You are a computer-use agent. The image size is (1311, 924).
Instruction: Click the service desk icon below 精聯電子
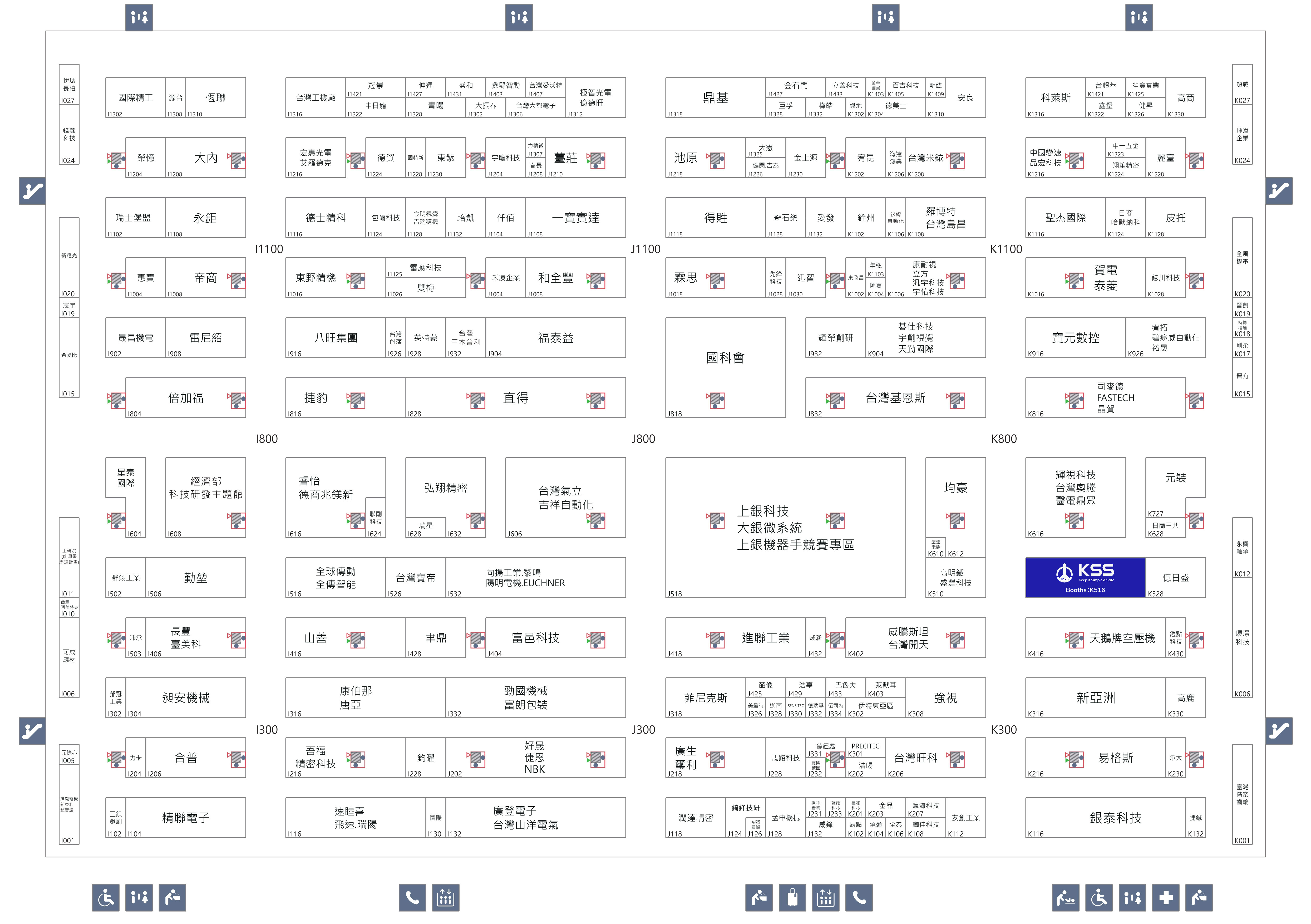coord(172,898)
